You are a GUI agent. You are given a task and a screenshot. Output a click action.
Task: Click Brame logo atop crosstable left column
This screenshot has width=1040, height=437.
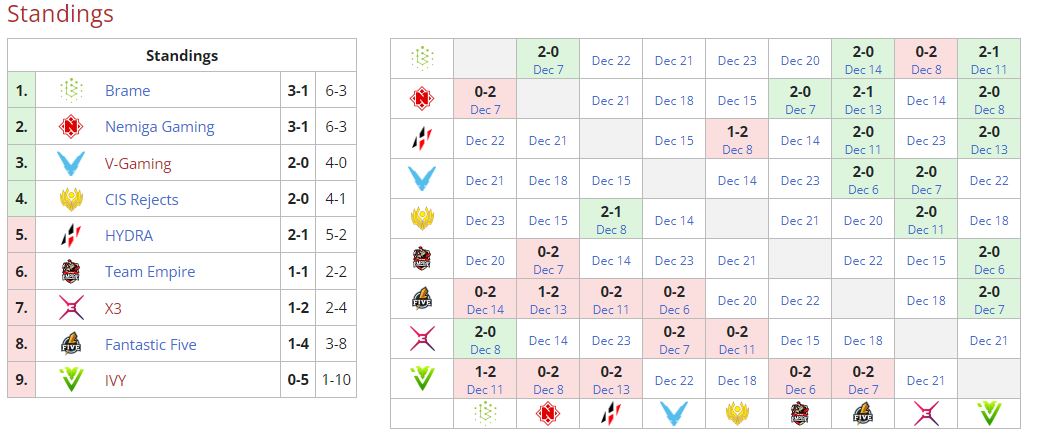click(422, 59)
